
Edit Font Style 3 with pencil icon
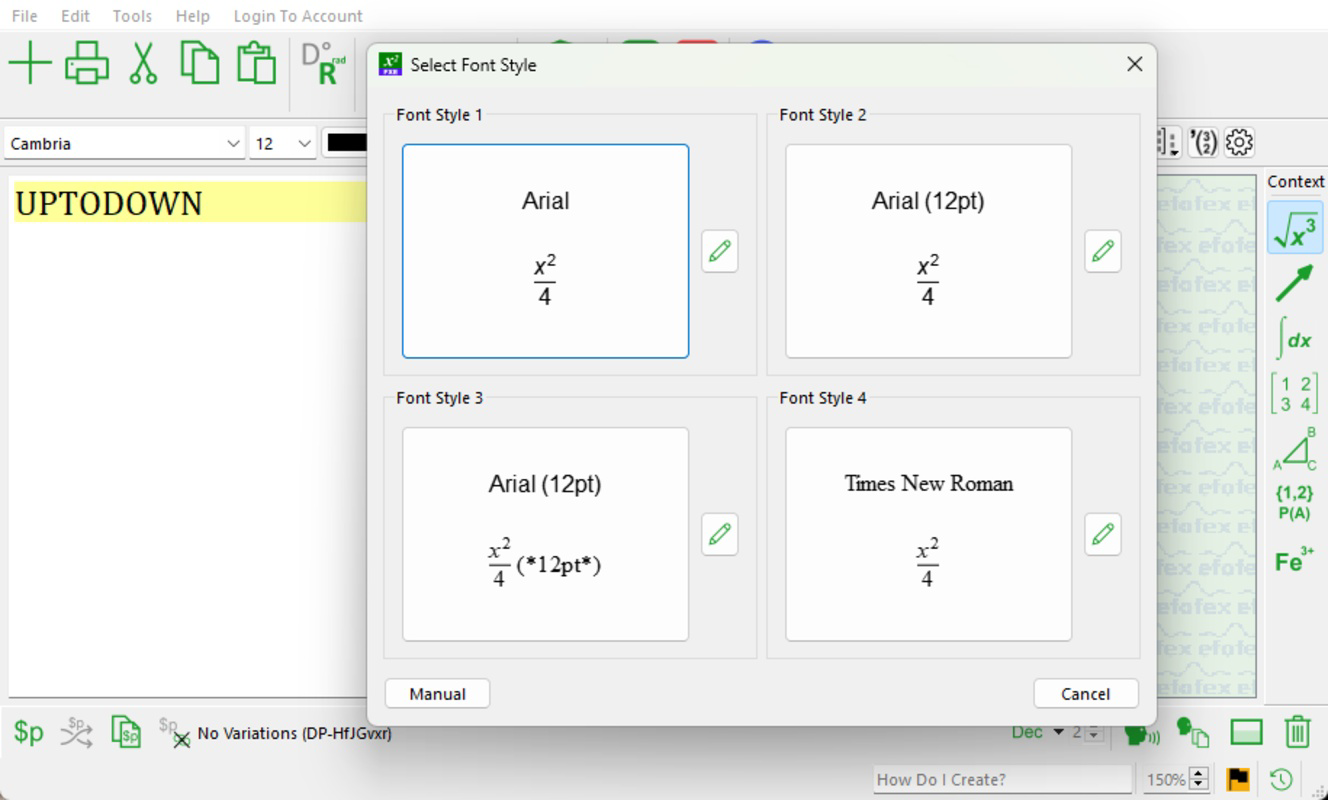point(720,535)
